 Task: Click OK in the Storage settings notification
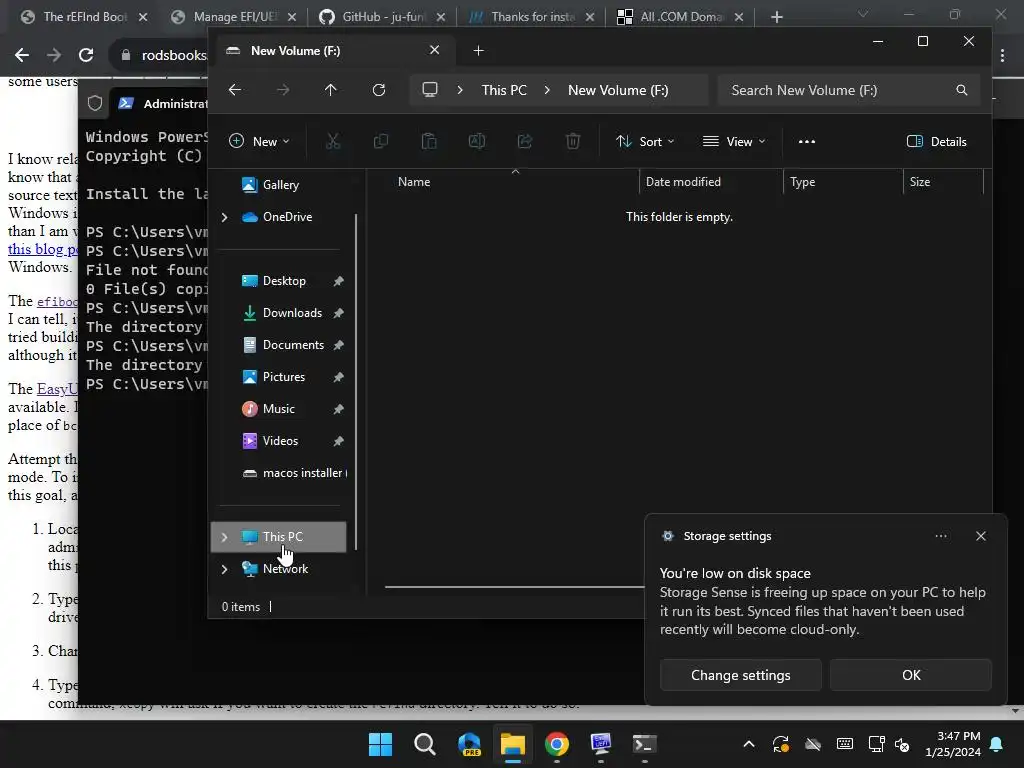pyautogui.click(x=911, y=675)
